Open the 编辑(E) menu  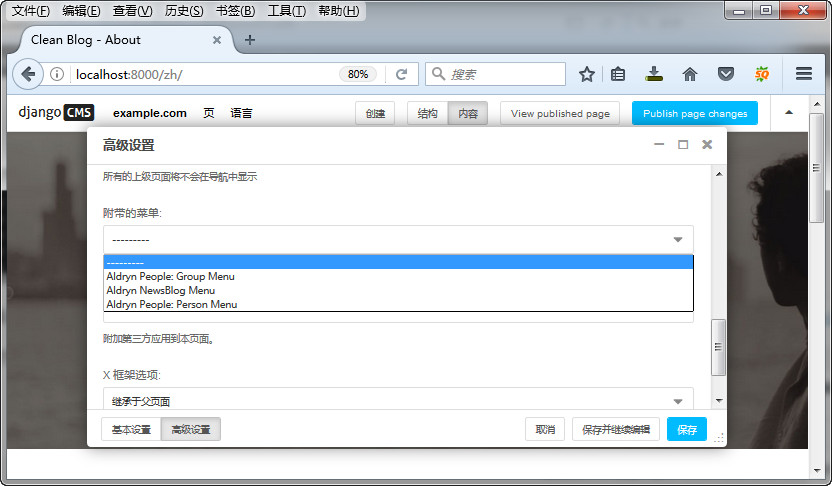(x=81, y=11)
